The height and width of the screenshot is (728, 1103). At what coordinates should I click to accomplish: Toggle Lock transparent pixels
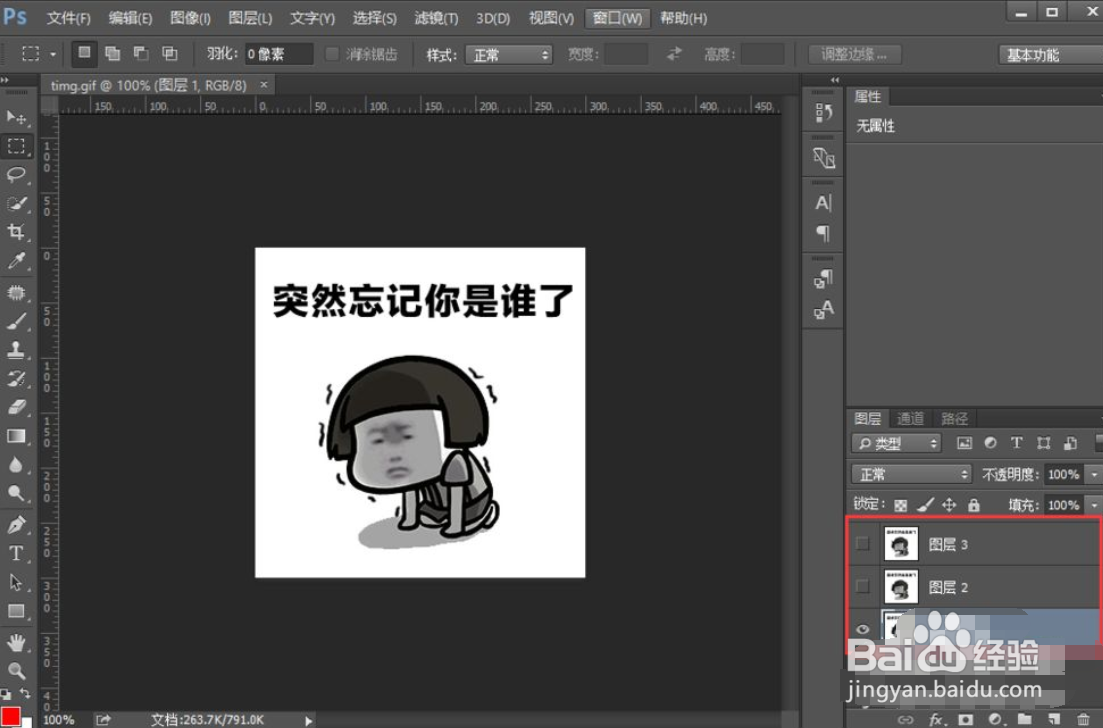click(x=900, y=505)
